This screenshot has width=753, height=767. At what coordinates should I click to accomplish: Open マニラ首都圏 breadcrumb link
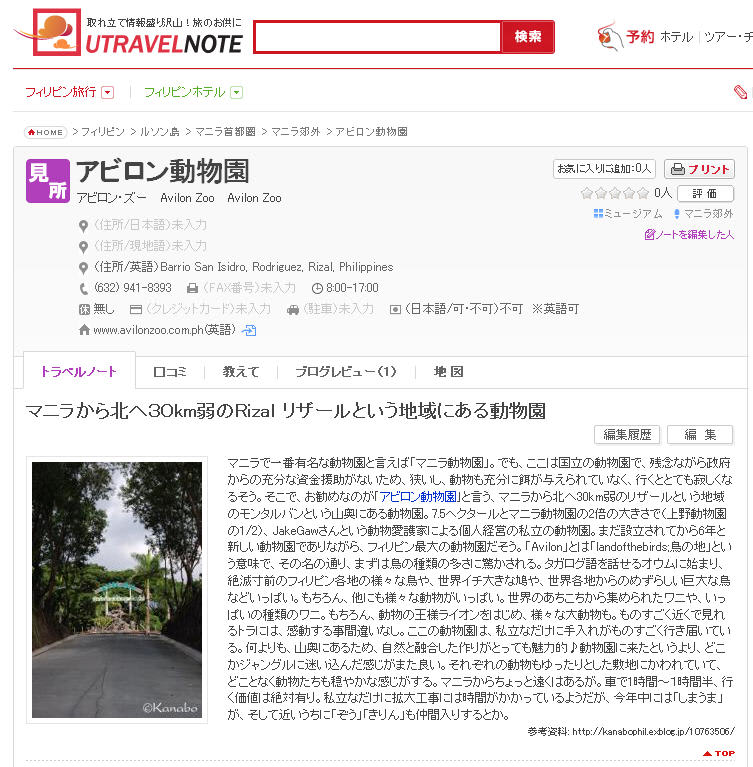tap(225, 132)
